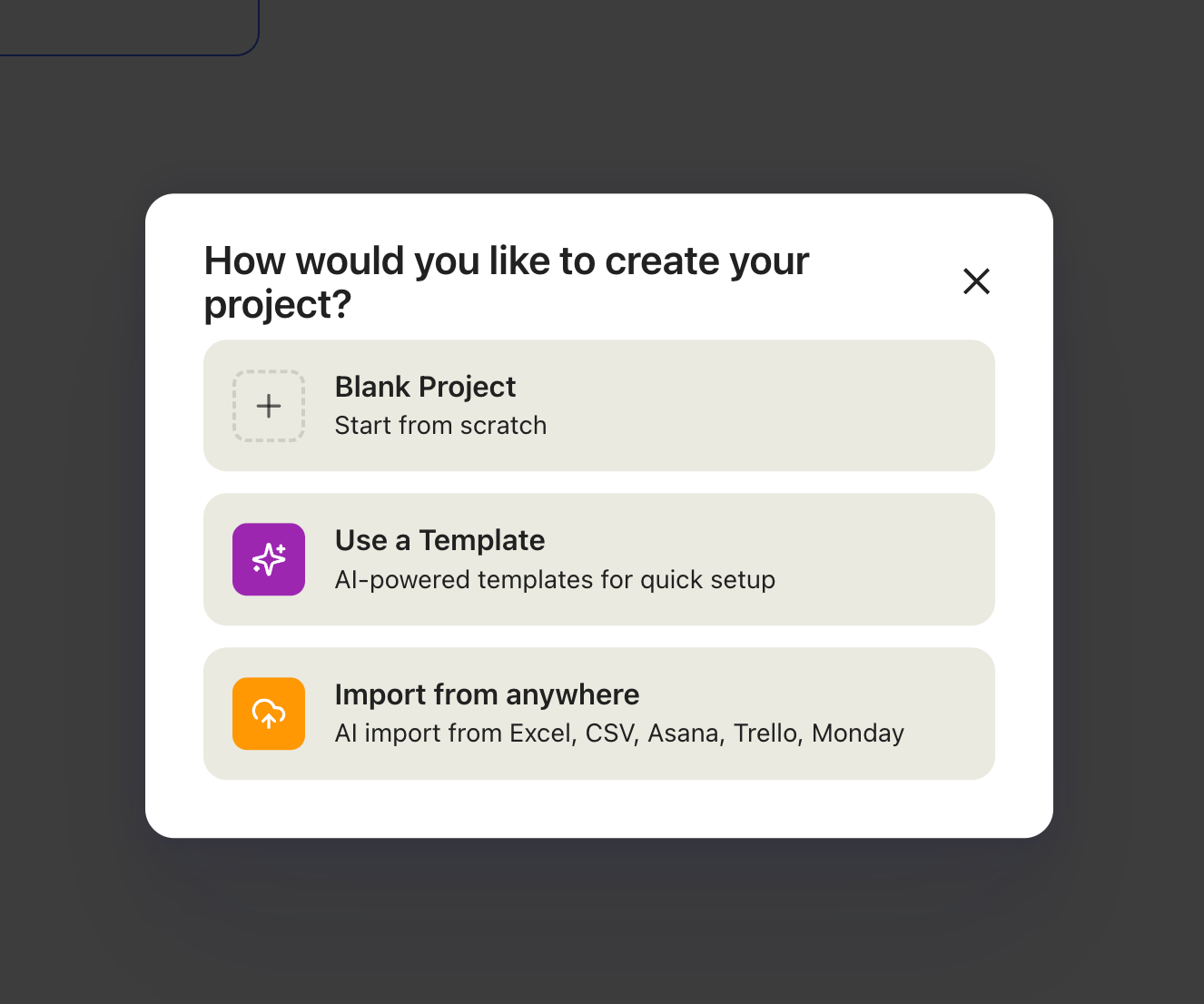
Task: Click the plus icon for Blank Project
Action: (269, 406)
